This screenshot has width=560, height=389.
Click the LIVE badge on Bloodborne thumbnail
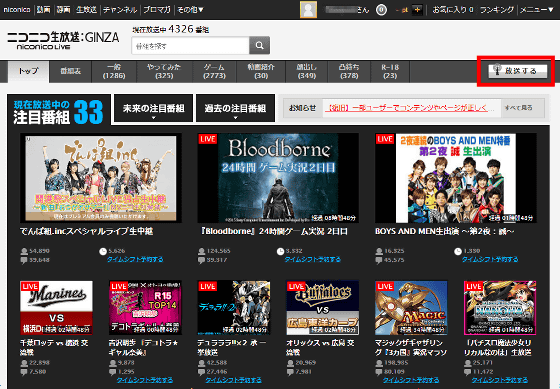click(x=208, y=139)
